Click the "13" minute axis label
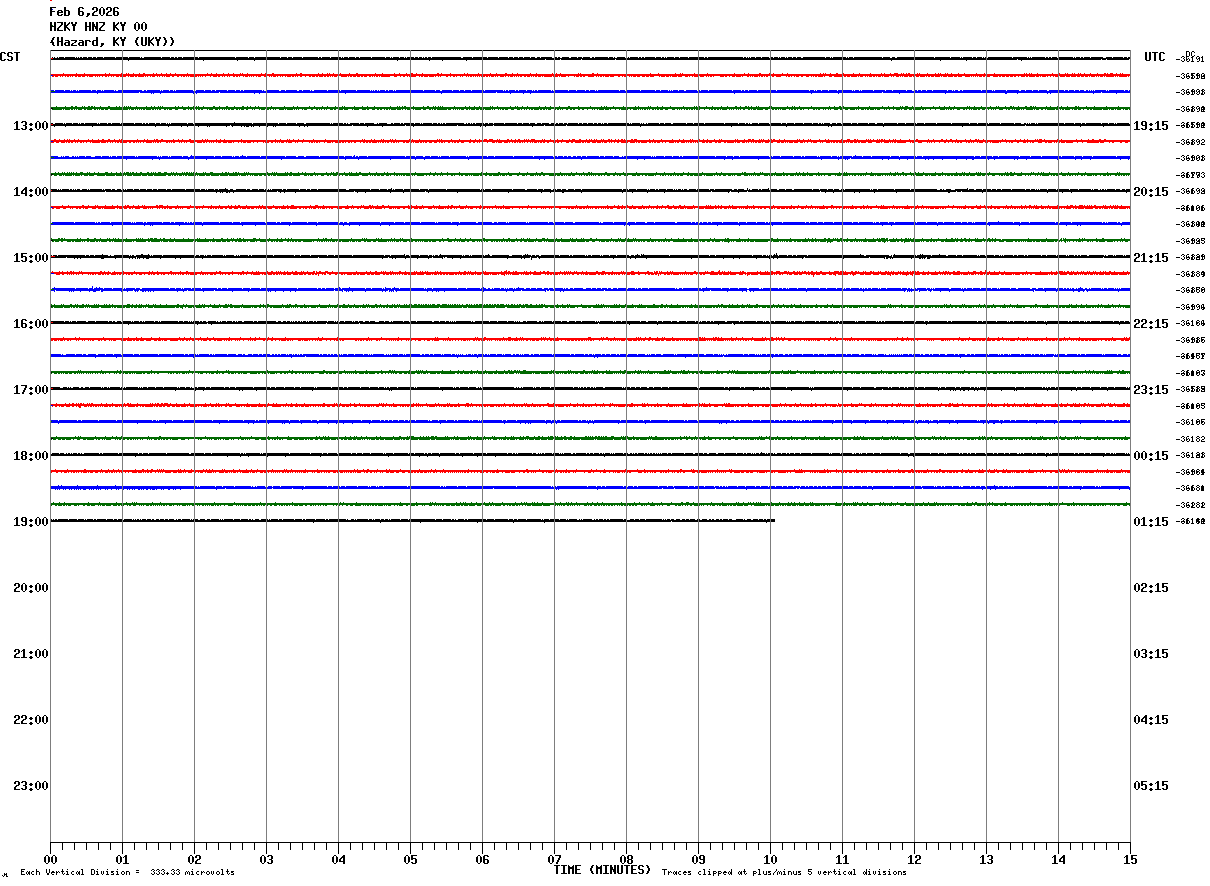This screenshot has width=1210, height=886. pos(986,860)
